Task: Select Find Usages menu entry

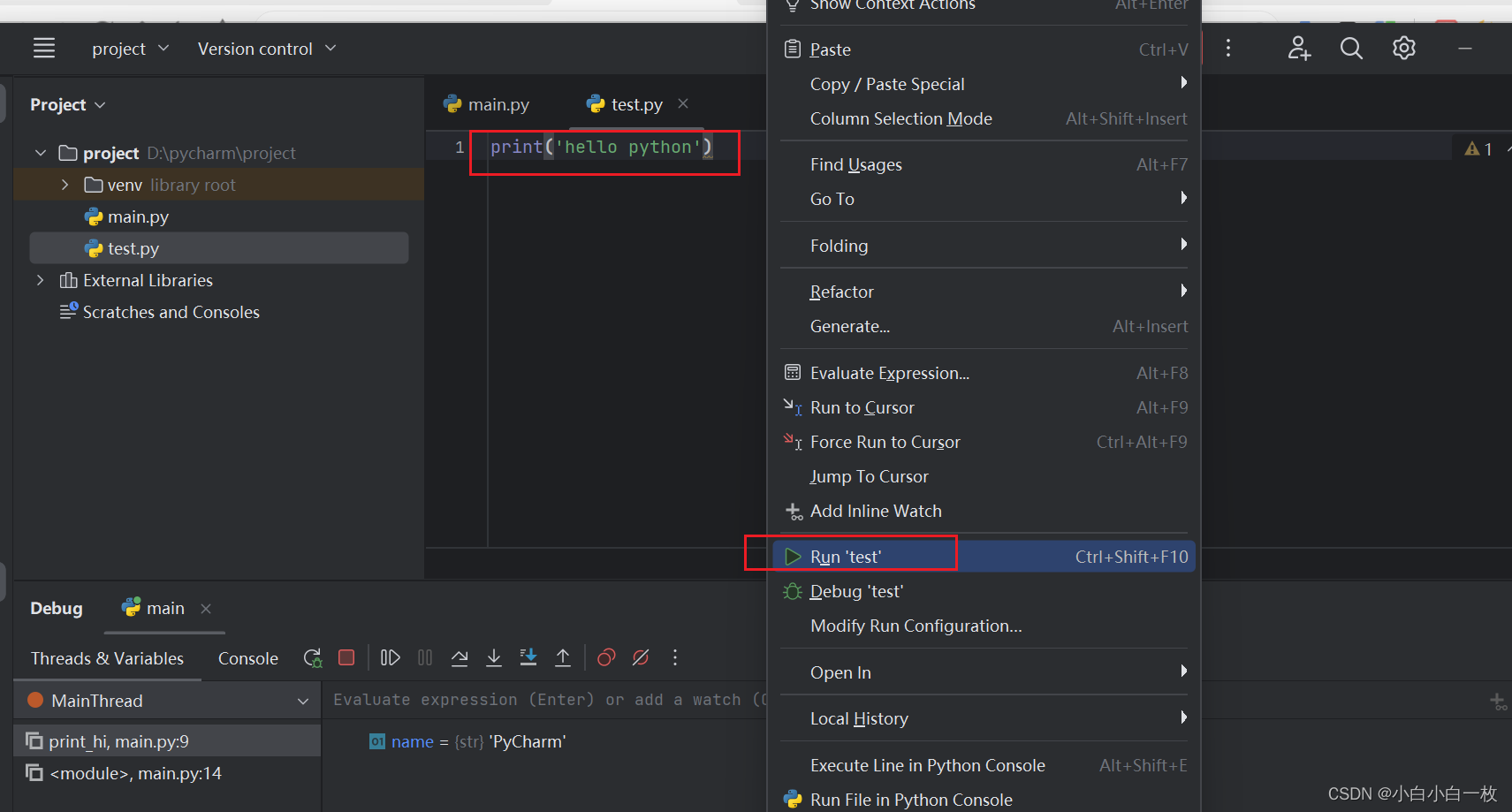Action: click(985, 164)
